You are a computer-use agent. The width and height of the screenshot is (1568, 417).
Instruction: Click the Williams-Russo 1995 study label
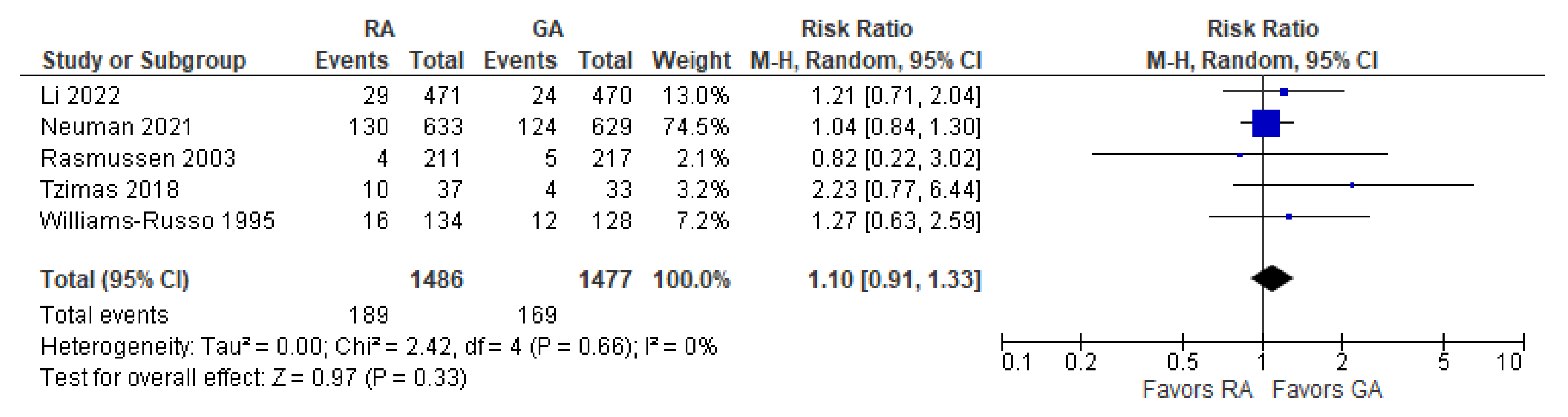157,221
